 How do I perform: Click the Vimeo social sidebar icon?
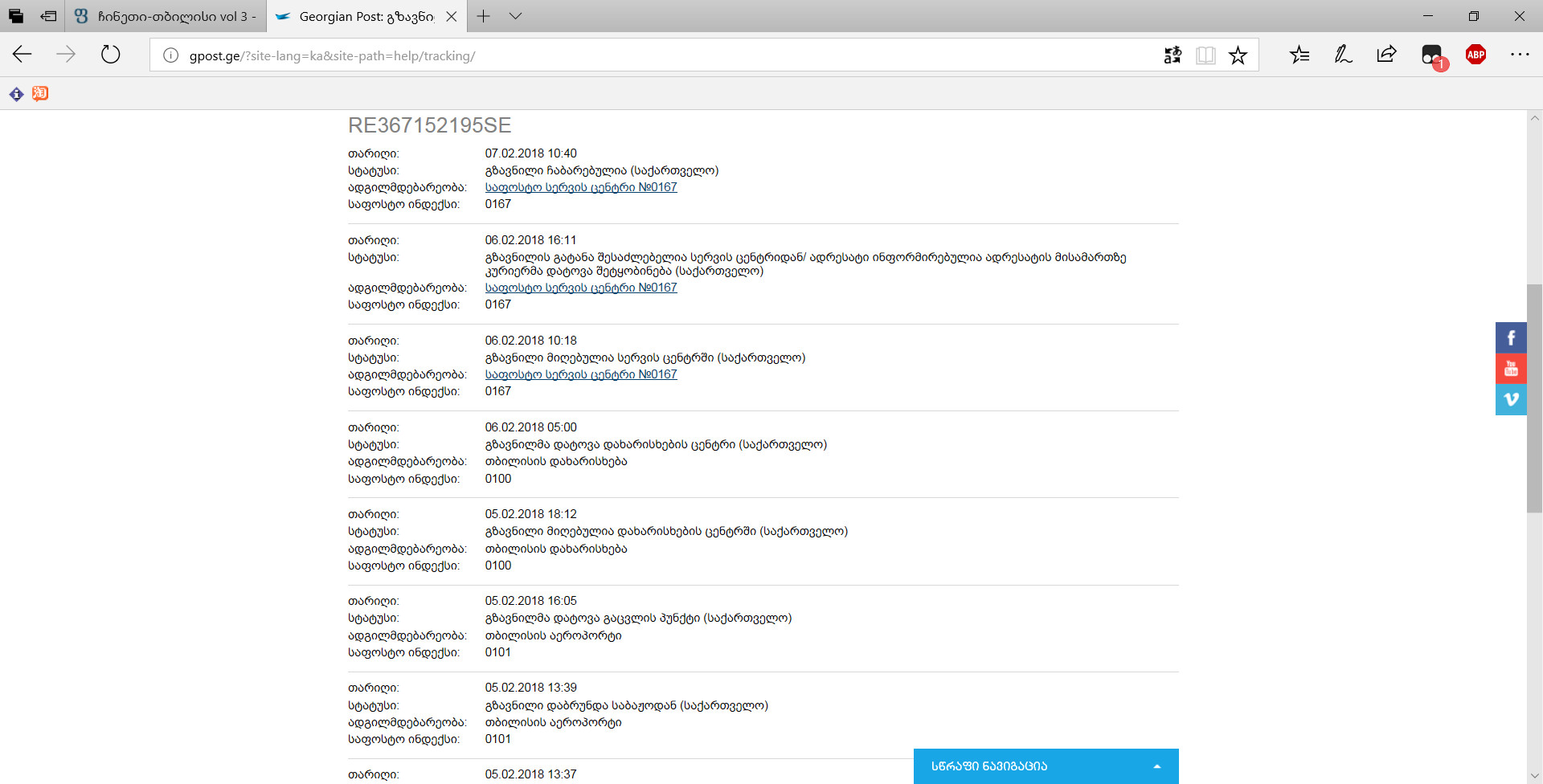point(1511,399)
